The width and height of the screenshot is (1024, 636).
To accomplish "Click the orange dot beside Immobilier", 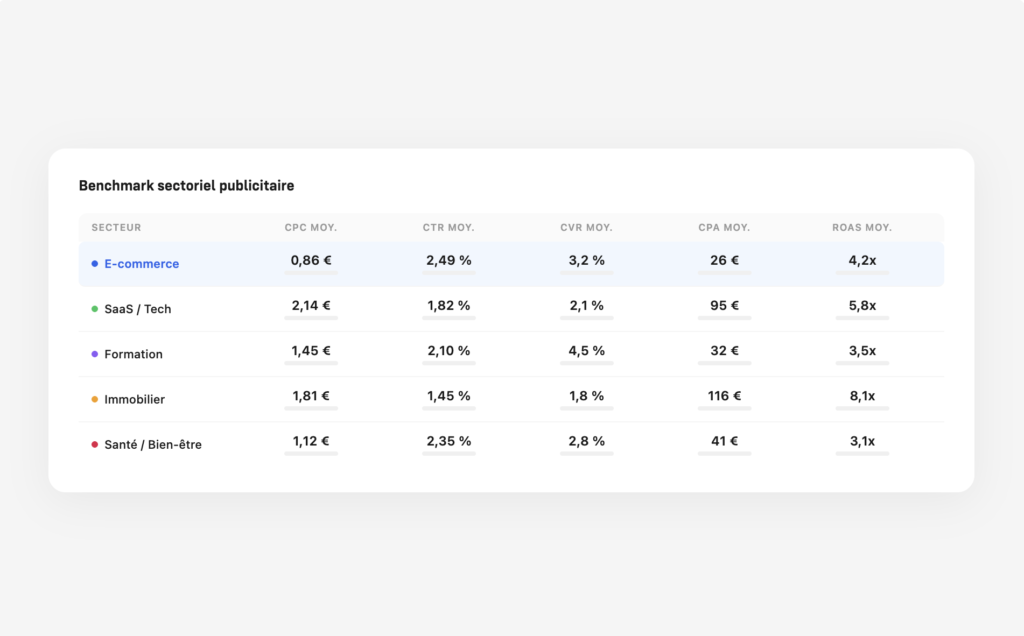I will coord(95,399).
